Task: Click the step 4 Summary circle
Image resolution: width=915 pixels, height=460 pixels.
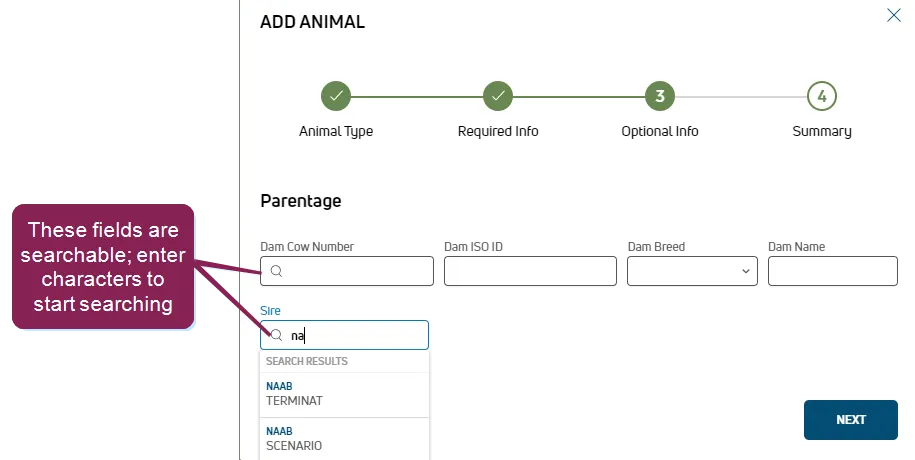Action: click(x=822, y=96)
